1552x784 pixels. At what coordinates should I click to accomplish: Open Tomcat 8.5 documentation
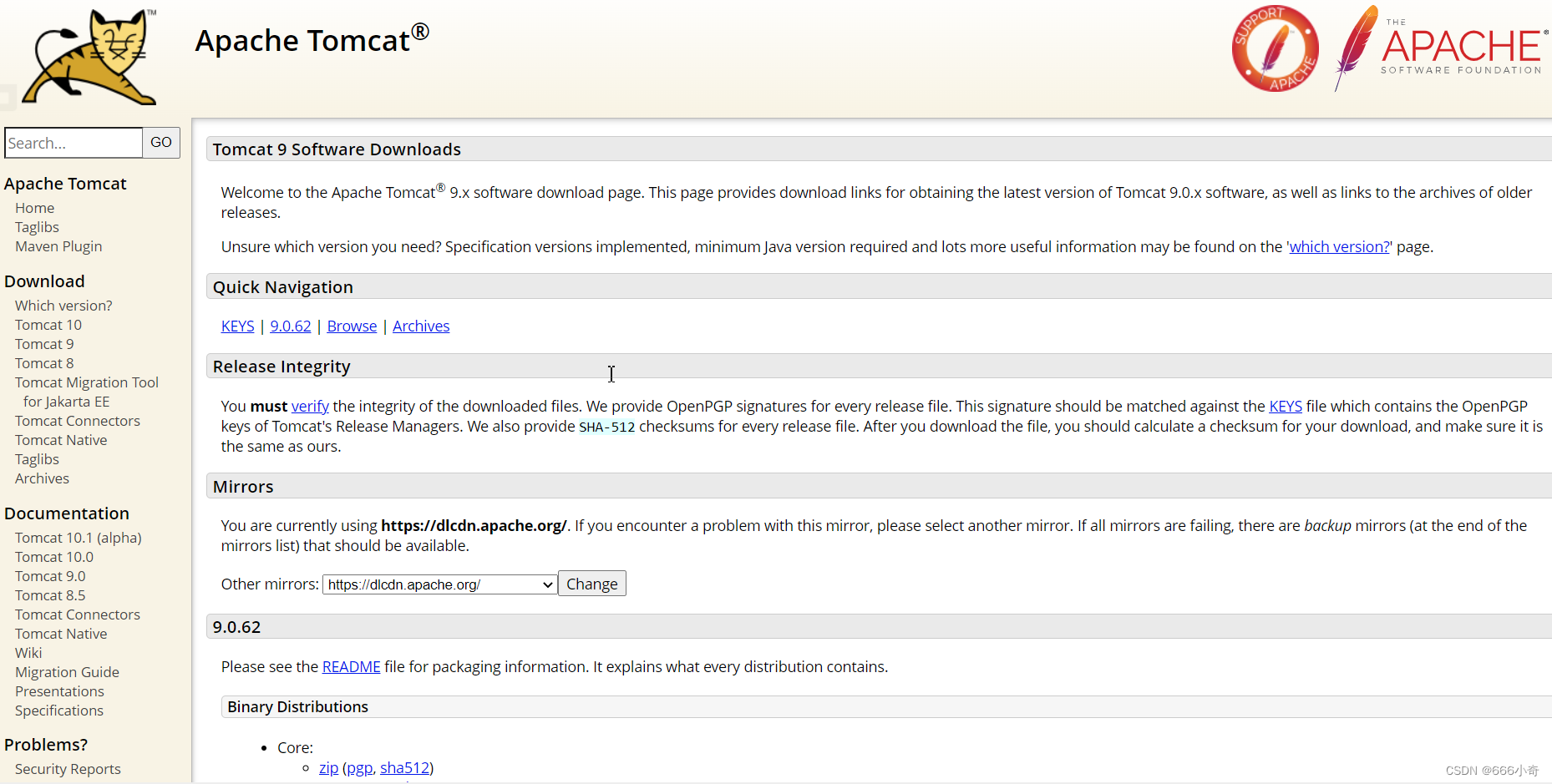pos(50,595)
